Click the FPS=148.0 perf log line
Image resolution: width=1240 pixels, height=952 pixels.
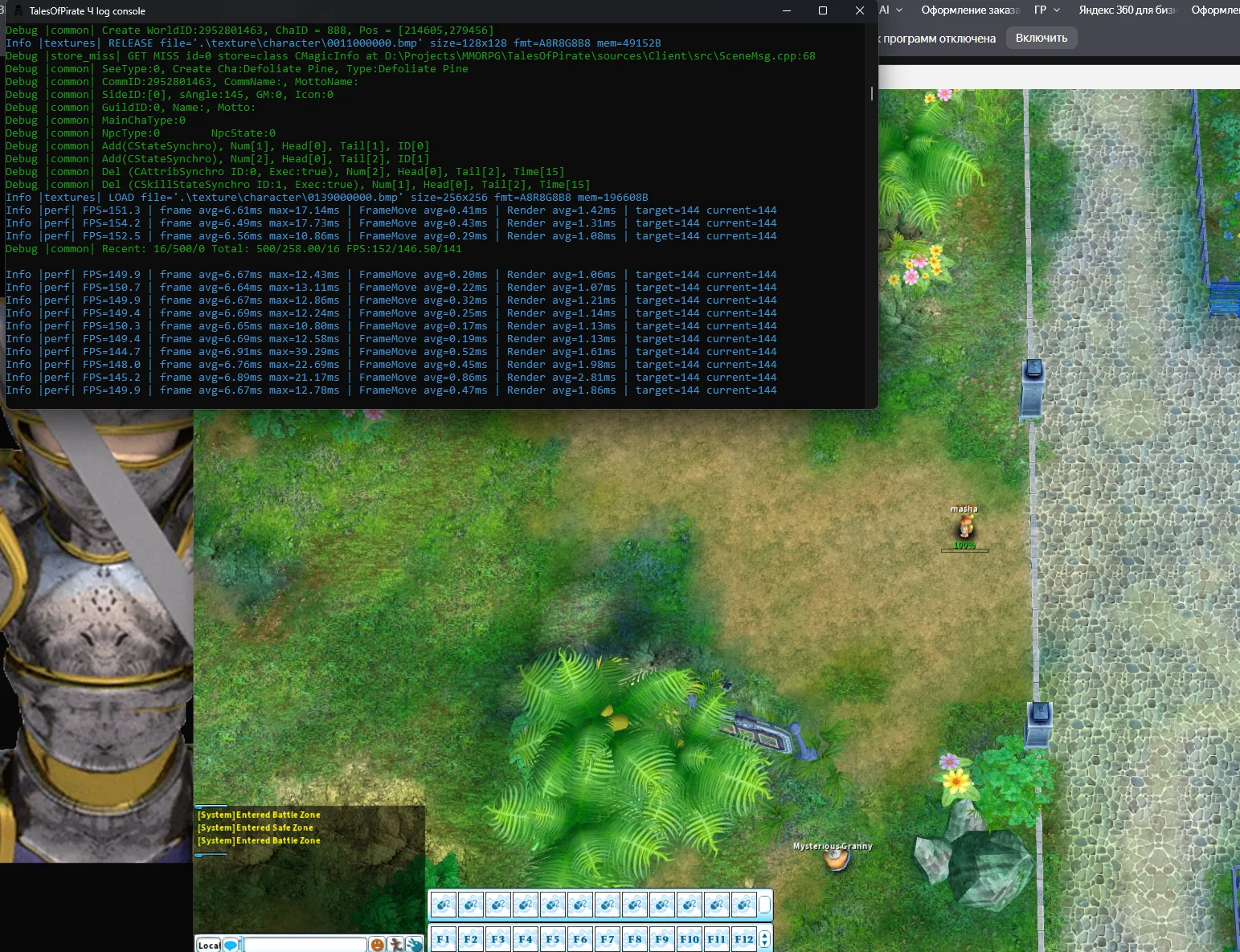(x=391, y=365)
